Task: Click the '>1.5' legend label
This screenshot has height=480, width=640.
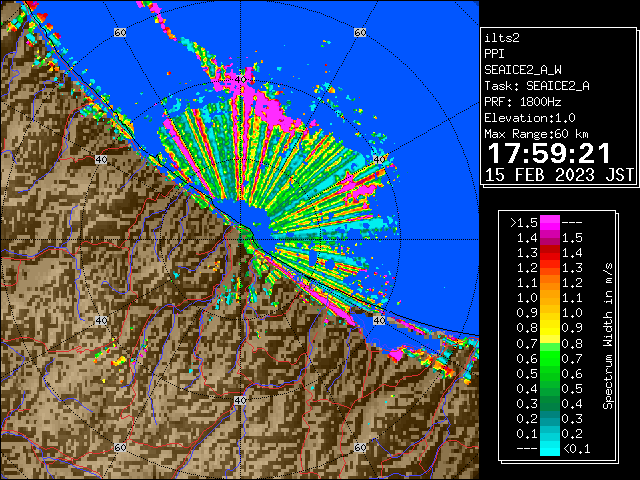Action: click(x=523, y=223)
